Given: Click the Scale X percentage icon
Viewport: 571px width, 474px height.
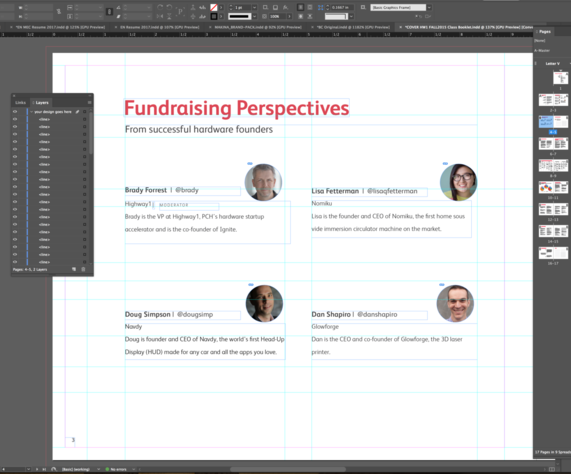Looking at the screenshot, I should coord(70,7).
